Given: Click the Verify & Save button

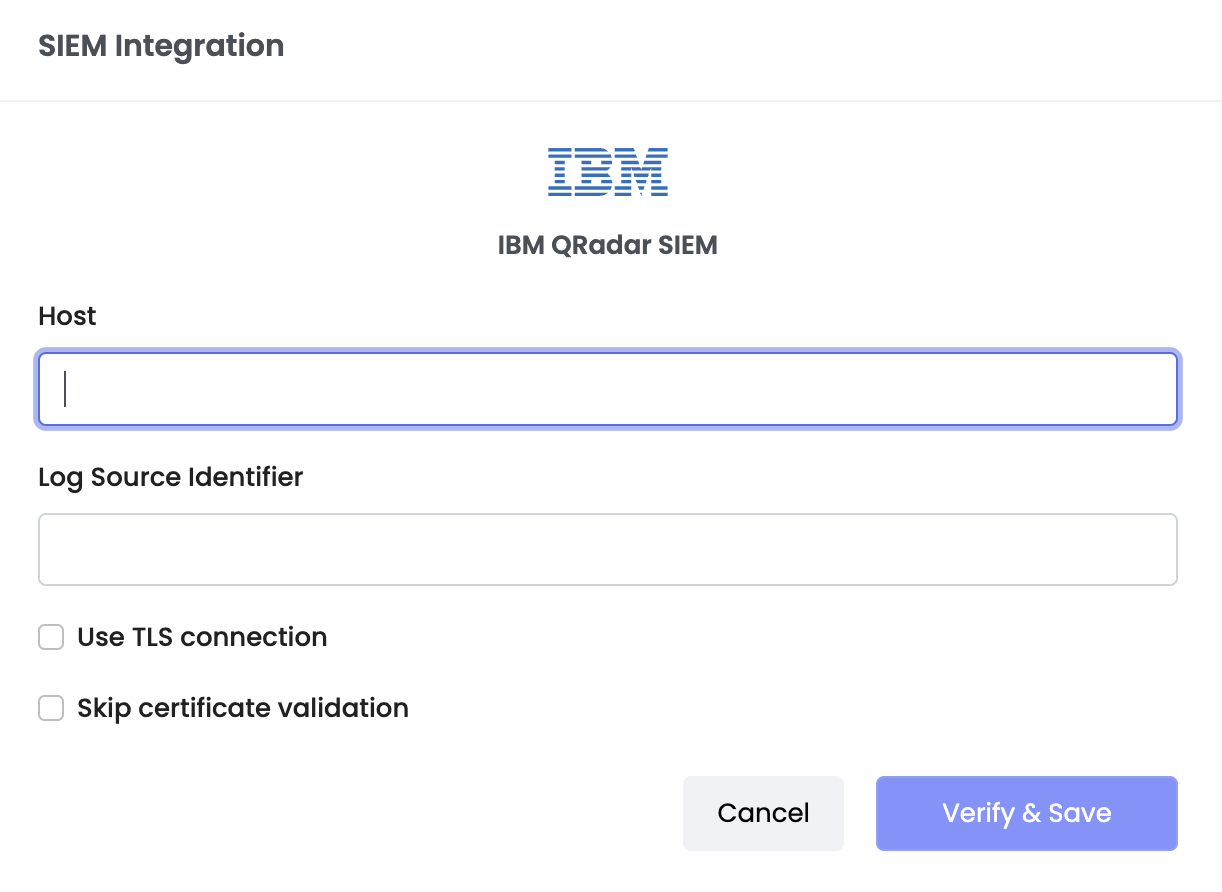Looking at the screenshot, I should [1027, 813].
